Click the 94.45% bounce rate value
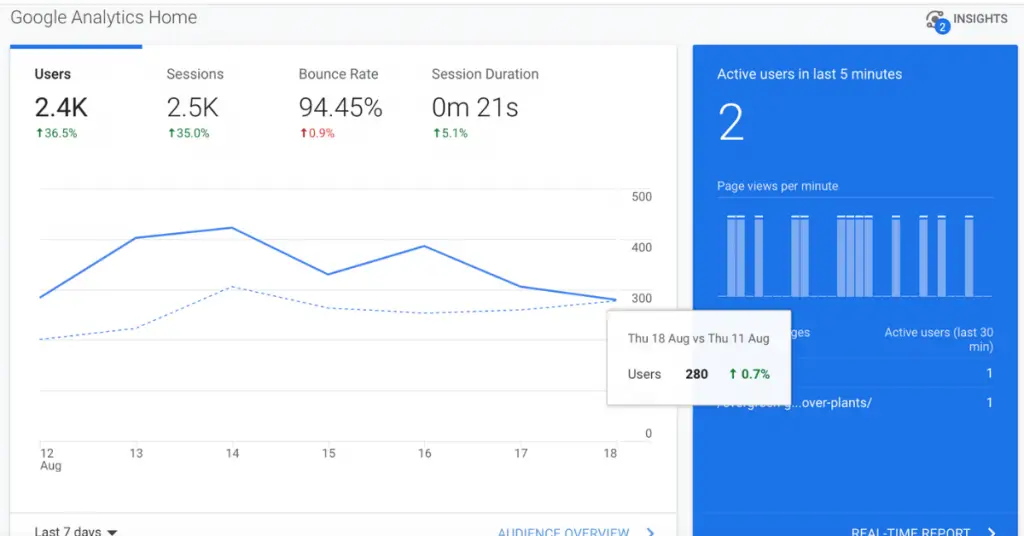This screenshot has width=1024, height=536. (340, 108)
